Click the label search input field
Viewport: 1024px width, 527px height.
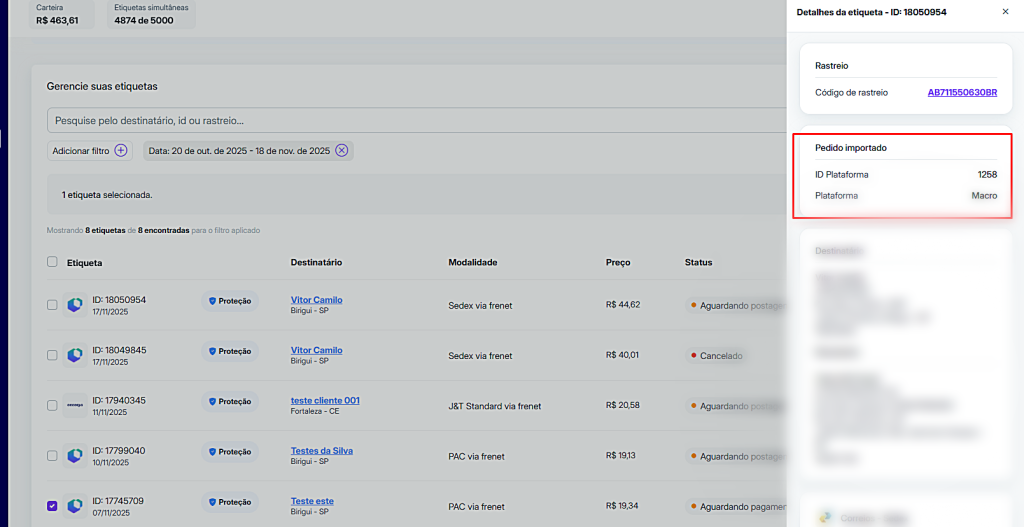coord(400,120)
